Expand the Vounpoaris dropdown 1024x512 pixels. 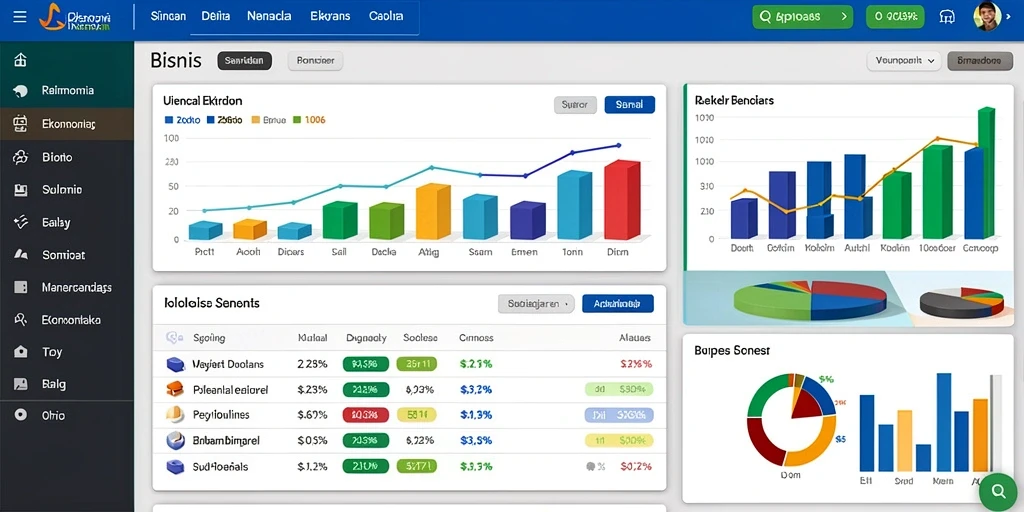click(904, 61)
